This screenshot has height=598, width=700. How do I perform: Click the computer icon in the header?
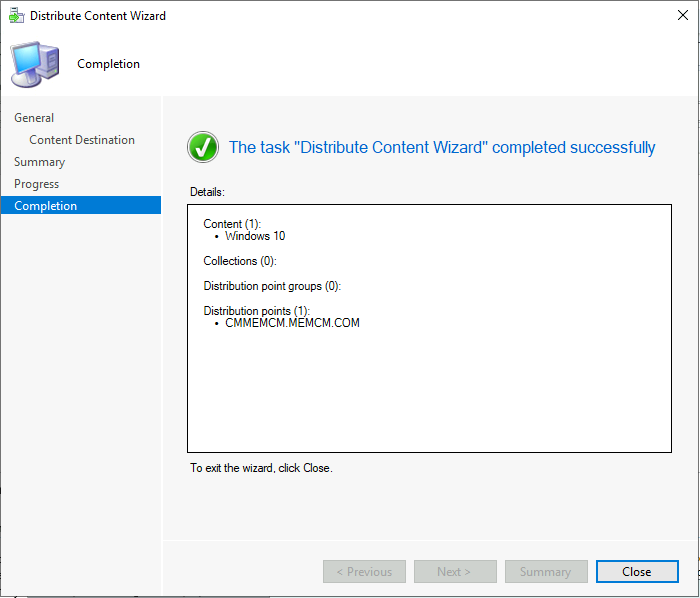34,64
